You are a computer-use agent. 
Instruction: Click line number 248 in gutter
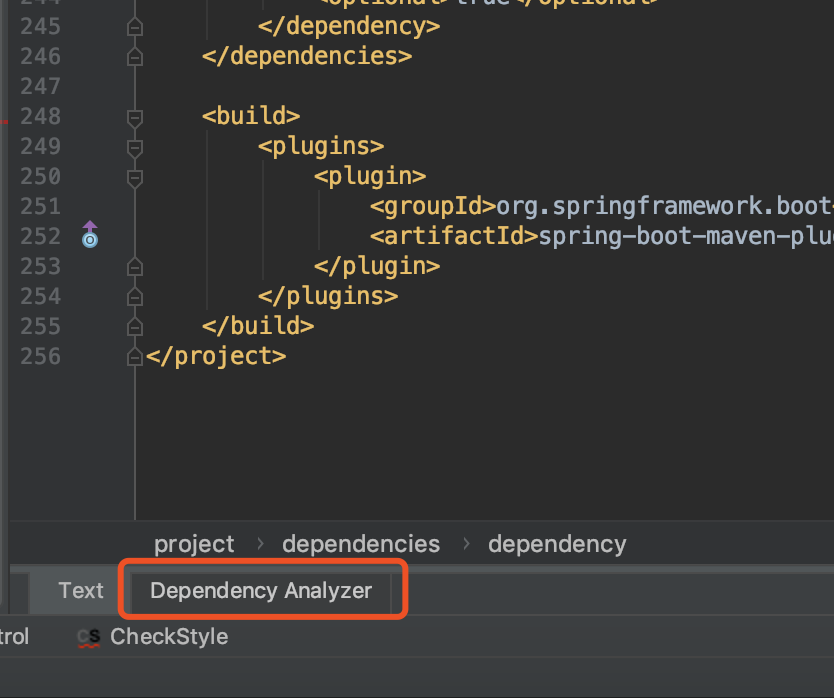(40, 117)
